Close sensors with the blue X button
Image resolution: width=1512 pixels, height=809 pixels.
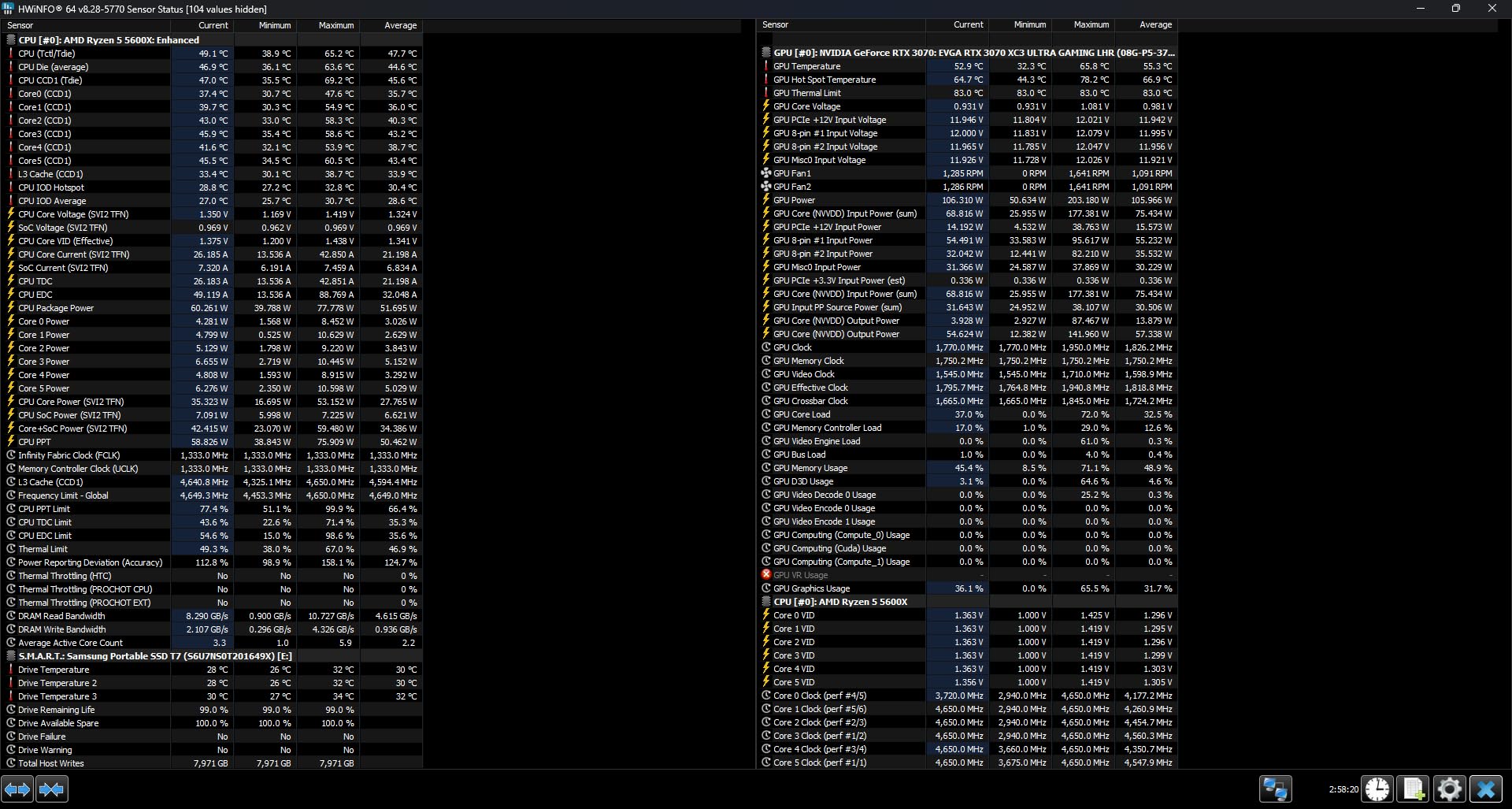click(x=1486, y=789)
